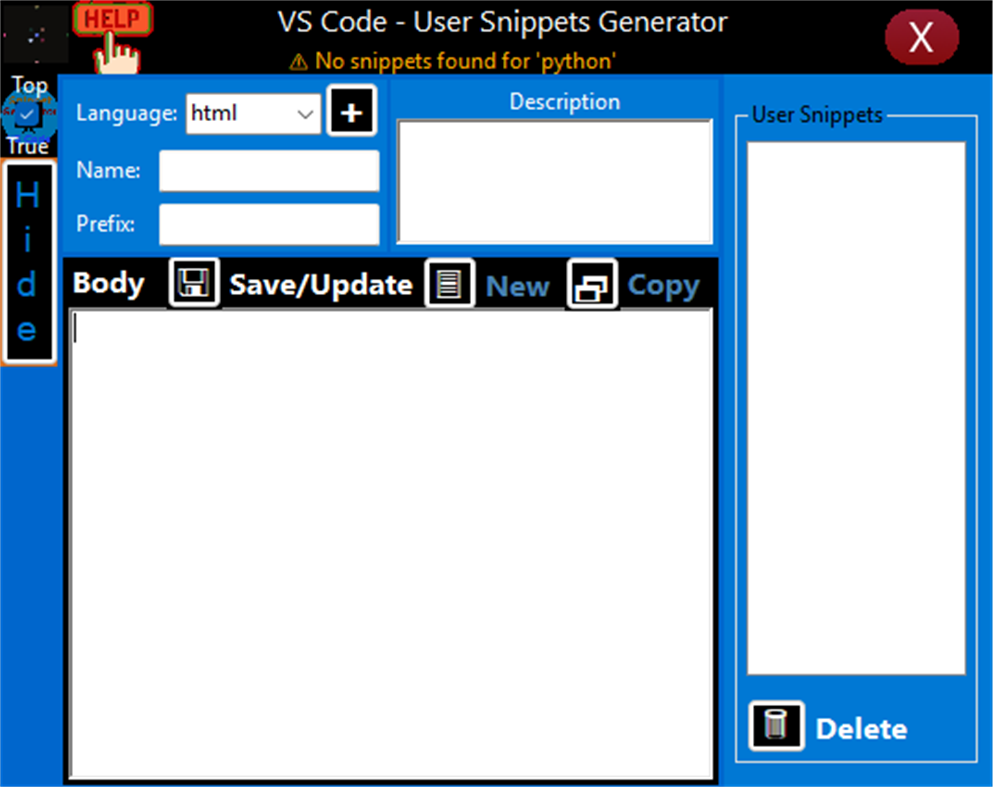Click the trash can delete icon
This screenshot has width=993, height=787.
click(x=776, y=726)
